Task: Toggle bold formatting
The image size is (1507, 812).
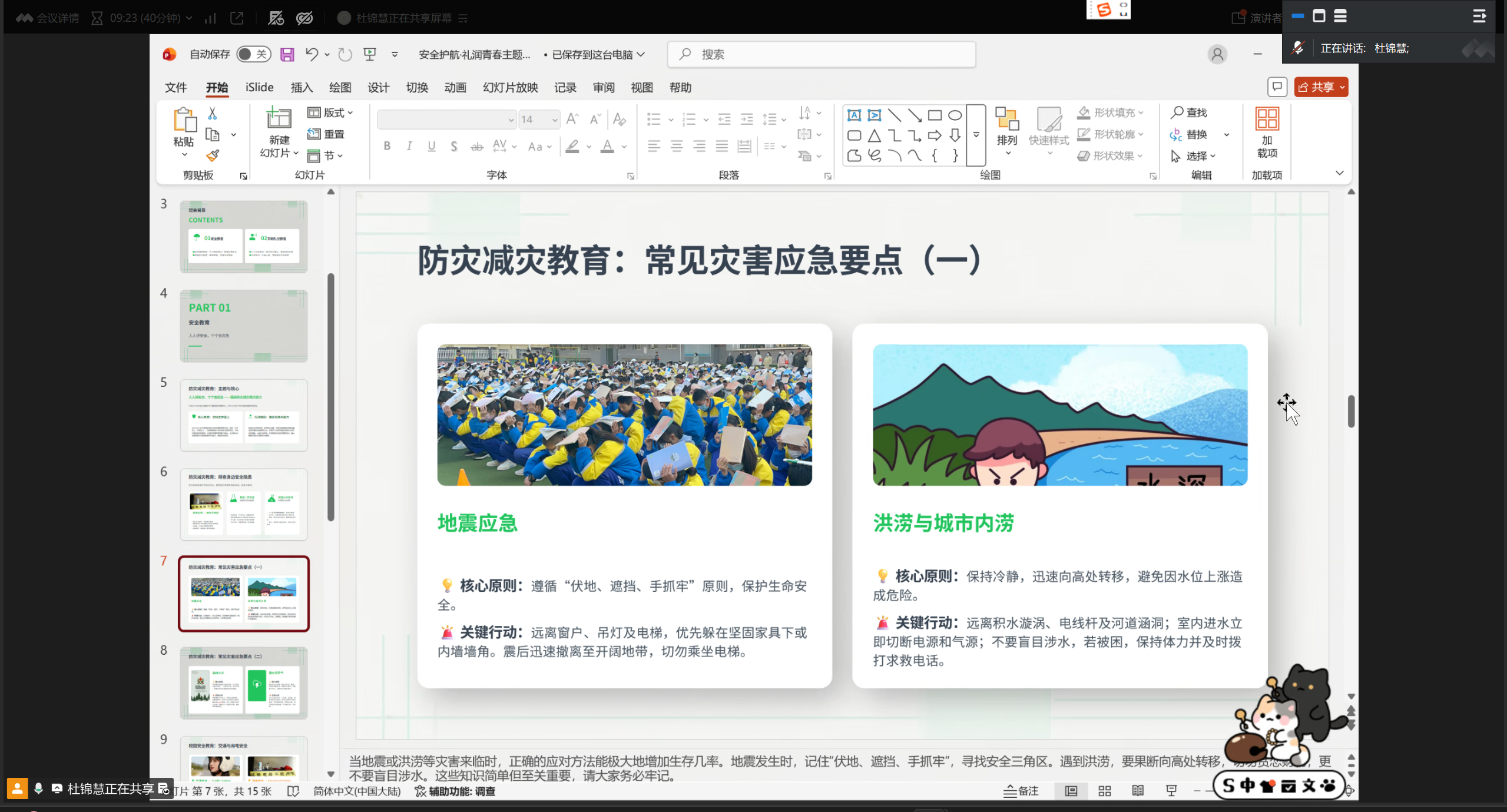Action: pyautogui.click(x=387, y=146)
